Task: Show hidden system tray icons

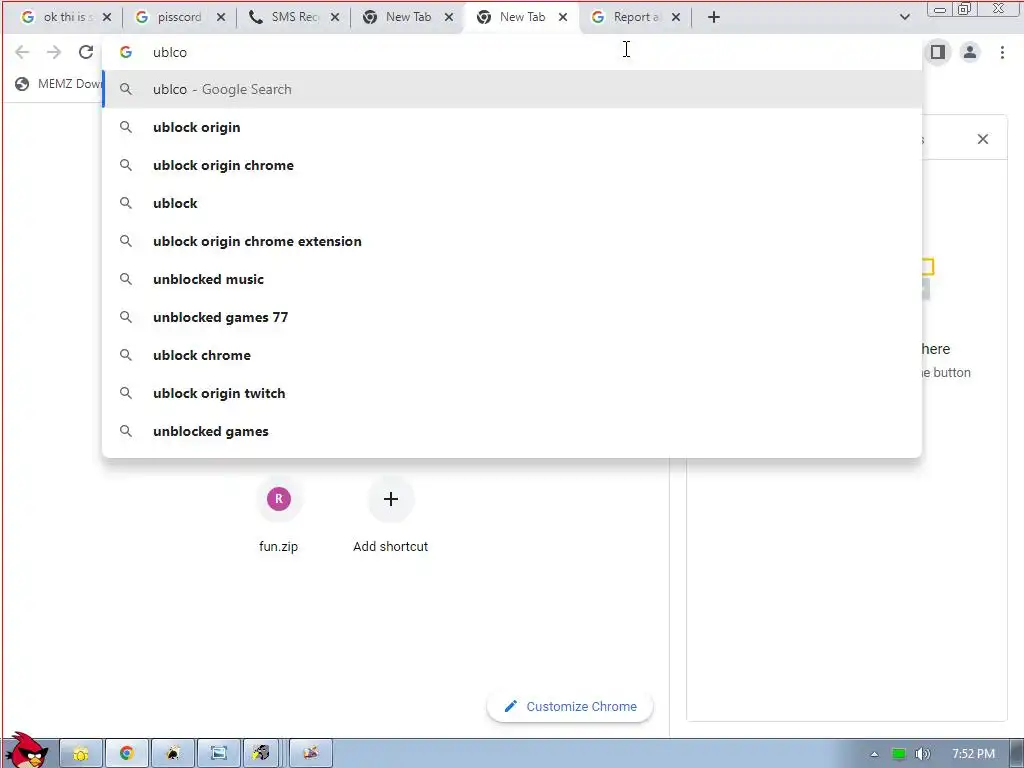Action: click(874, 754)
